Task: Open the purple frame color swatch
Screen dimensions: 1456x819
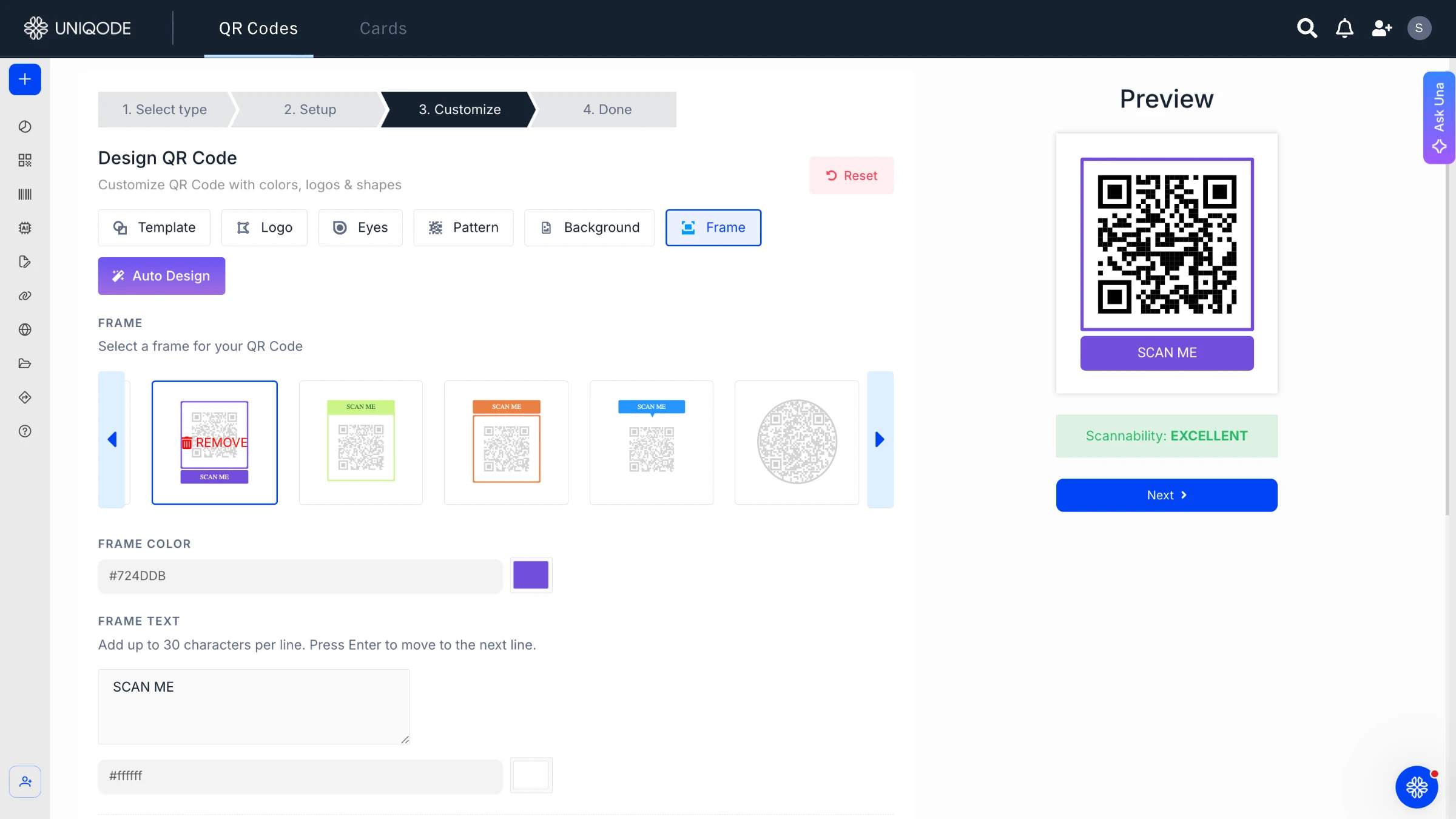Action: point(531,575)
